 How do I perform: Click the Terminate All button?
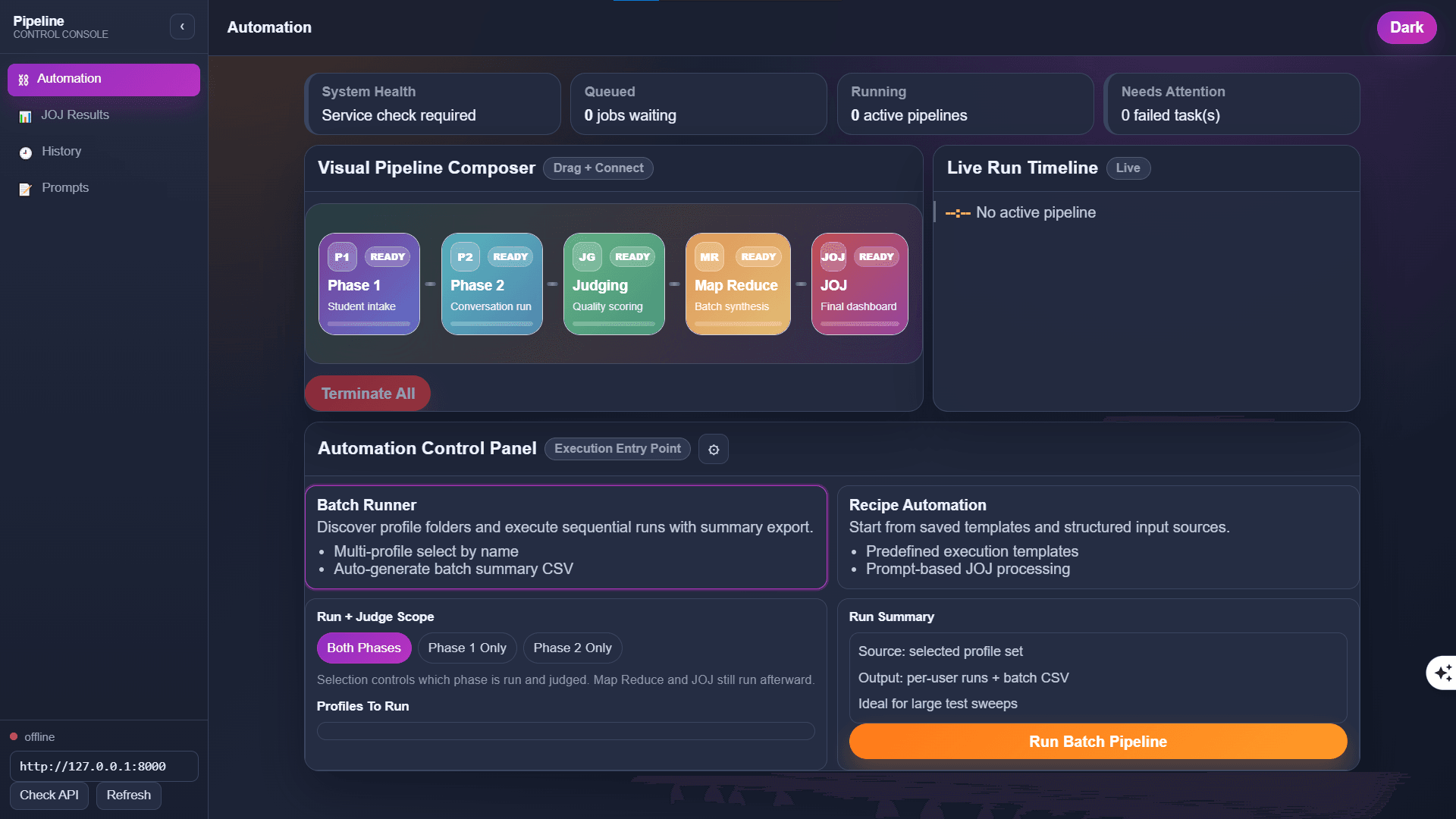[x=368, y=394]
